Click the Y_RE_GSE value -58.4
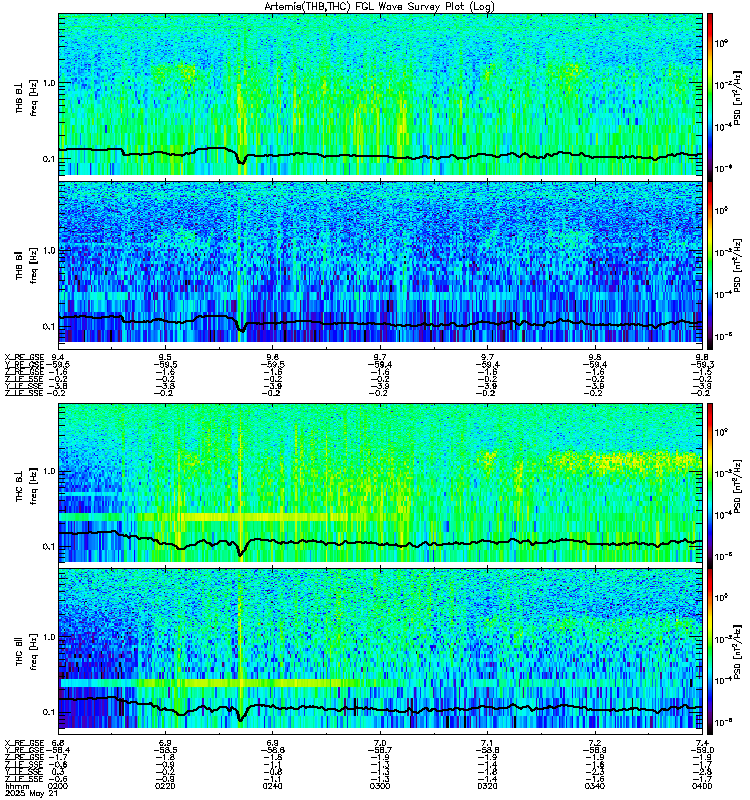 point(58,750)
